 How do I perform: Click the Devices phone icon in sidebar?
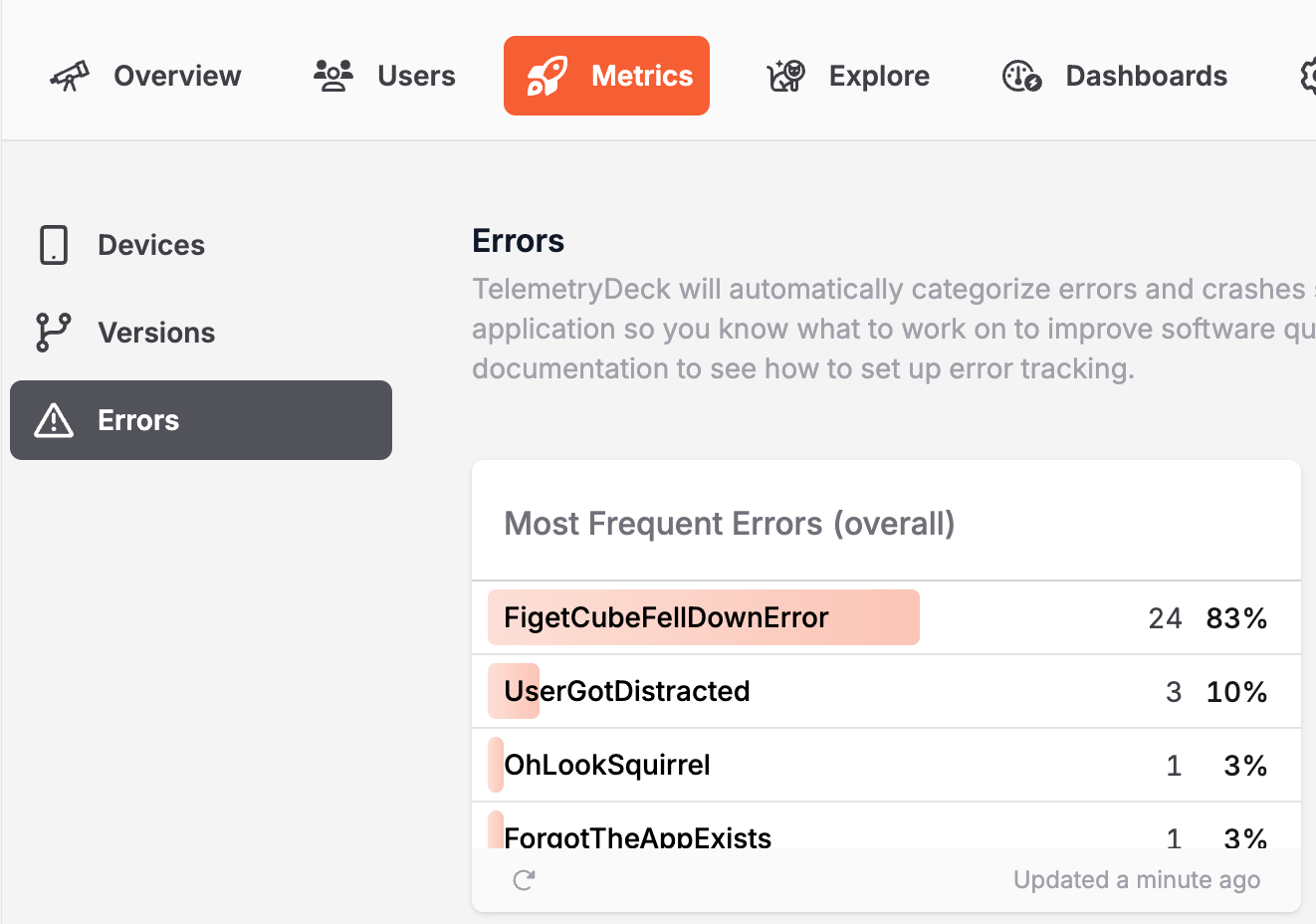coord(54,245)
